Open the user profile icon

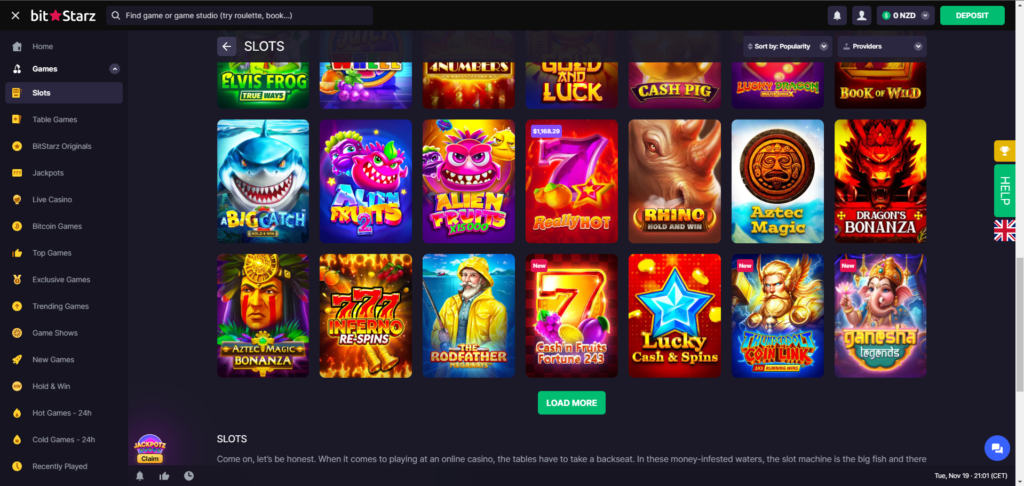(x=862, y=15)
